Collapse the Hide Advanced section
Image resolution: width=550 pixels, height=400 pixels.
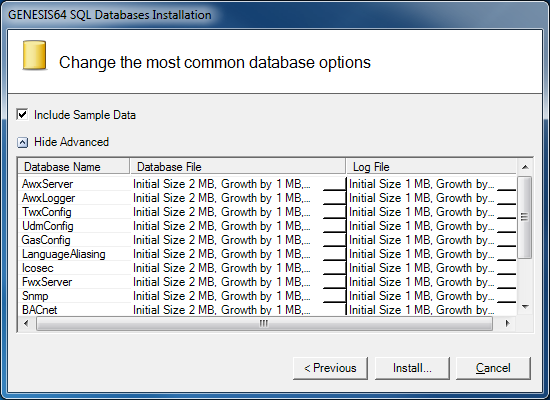[x=22, y=142]
